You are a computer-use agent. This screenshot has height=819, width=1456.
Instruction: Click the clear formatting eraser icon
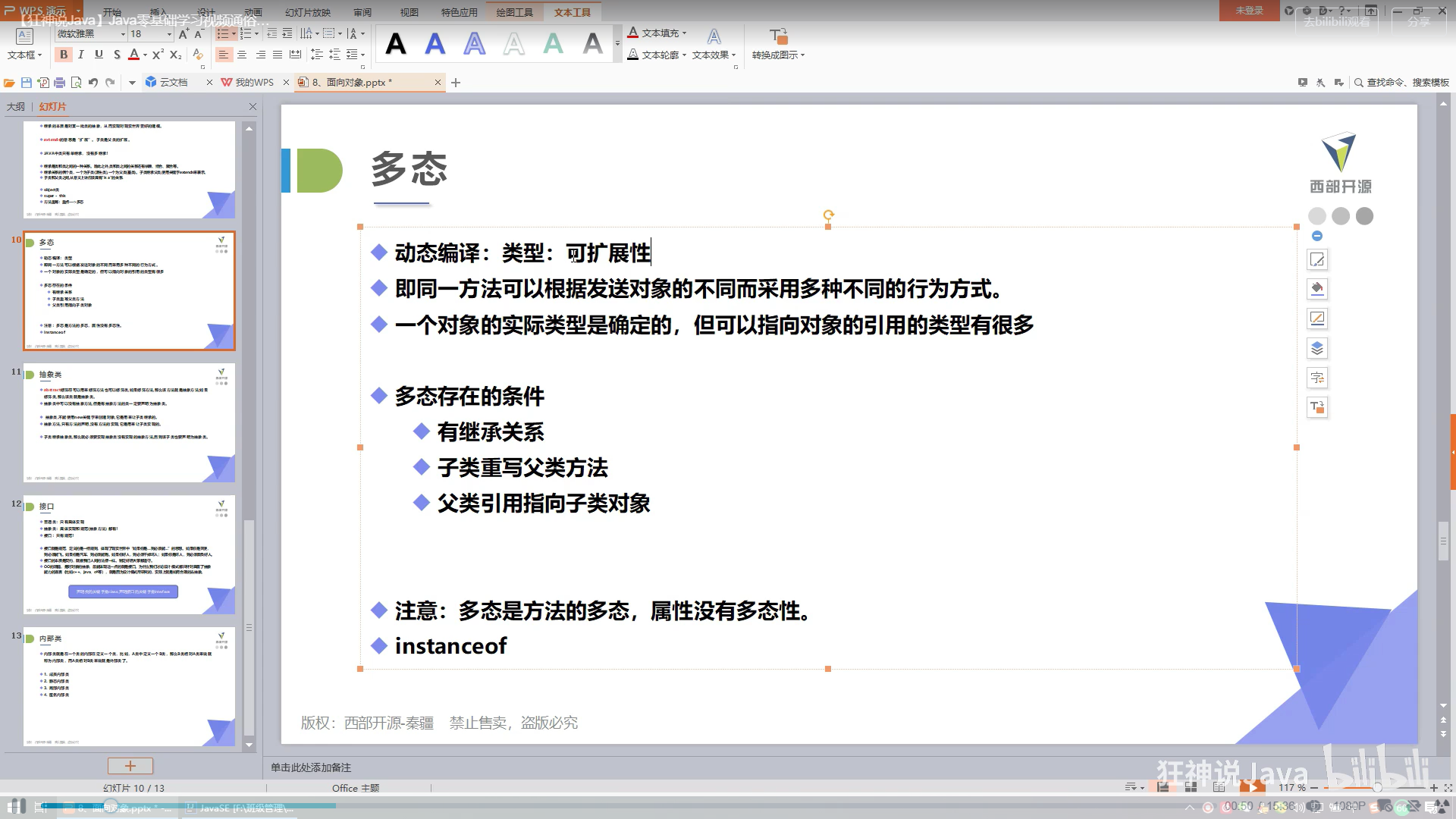[x=197, y=55]
